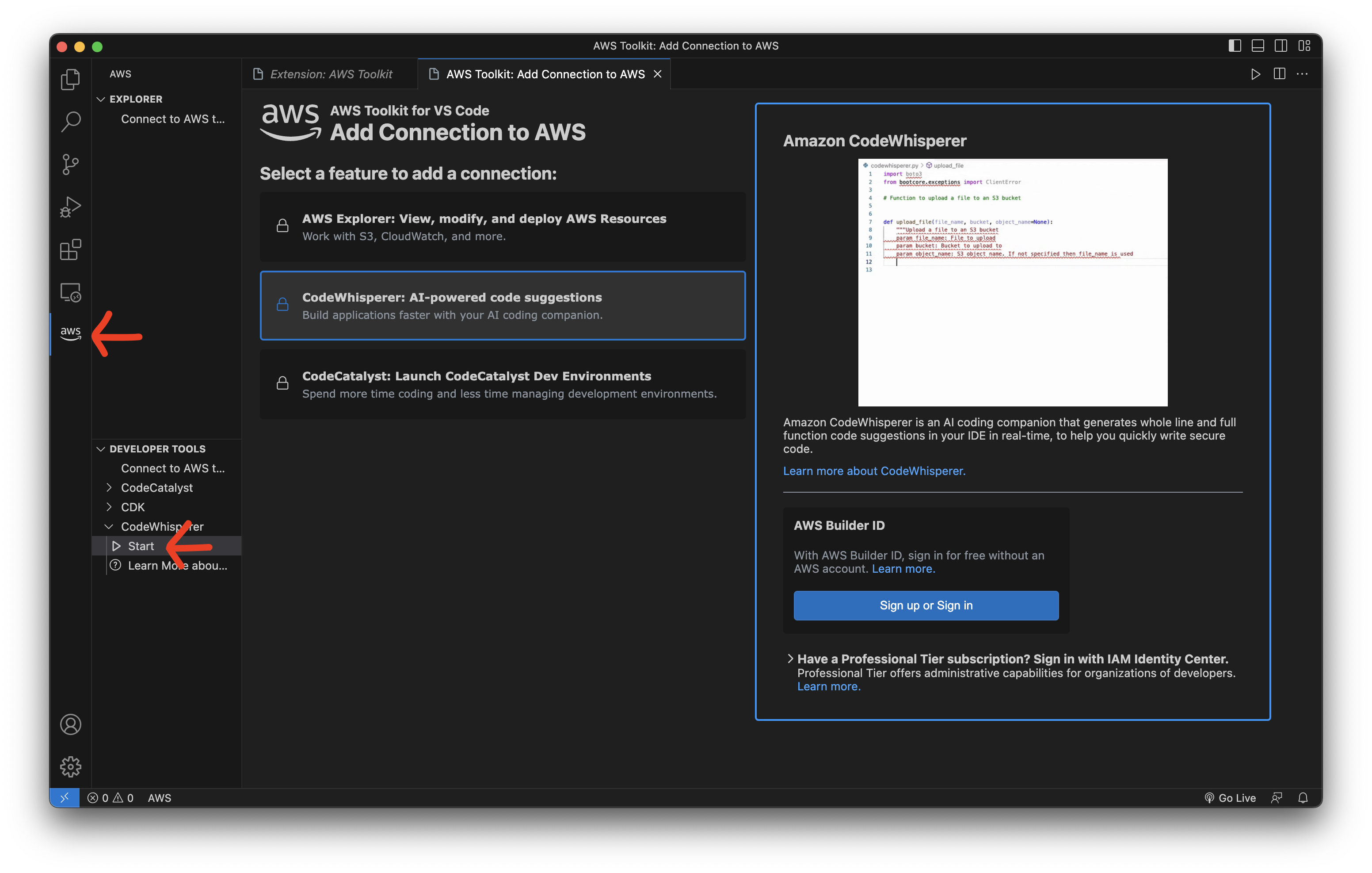This screenshot has width=1372, height=873.
Task: Toggle the primary sidebar layout icon
Action: pyautogui.click(x=1234, y=46)
